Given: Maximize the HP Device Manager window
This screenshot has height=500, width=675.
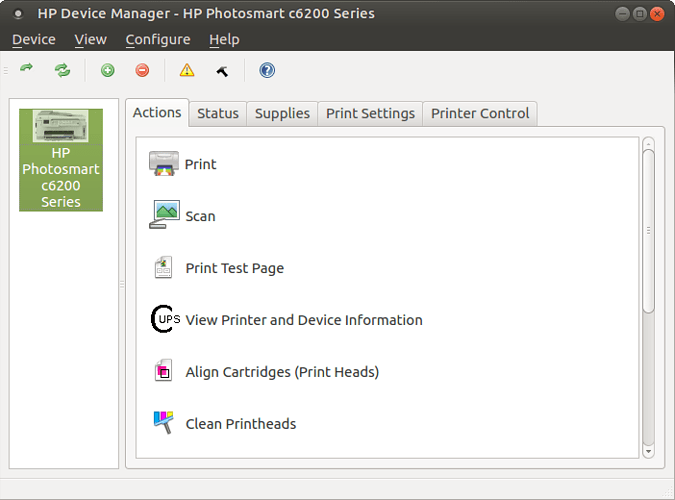Looking at the screenshot, I should tap(640, 14).
